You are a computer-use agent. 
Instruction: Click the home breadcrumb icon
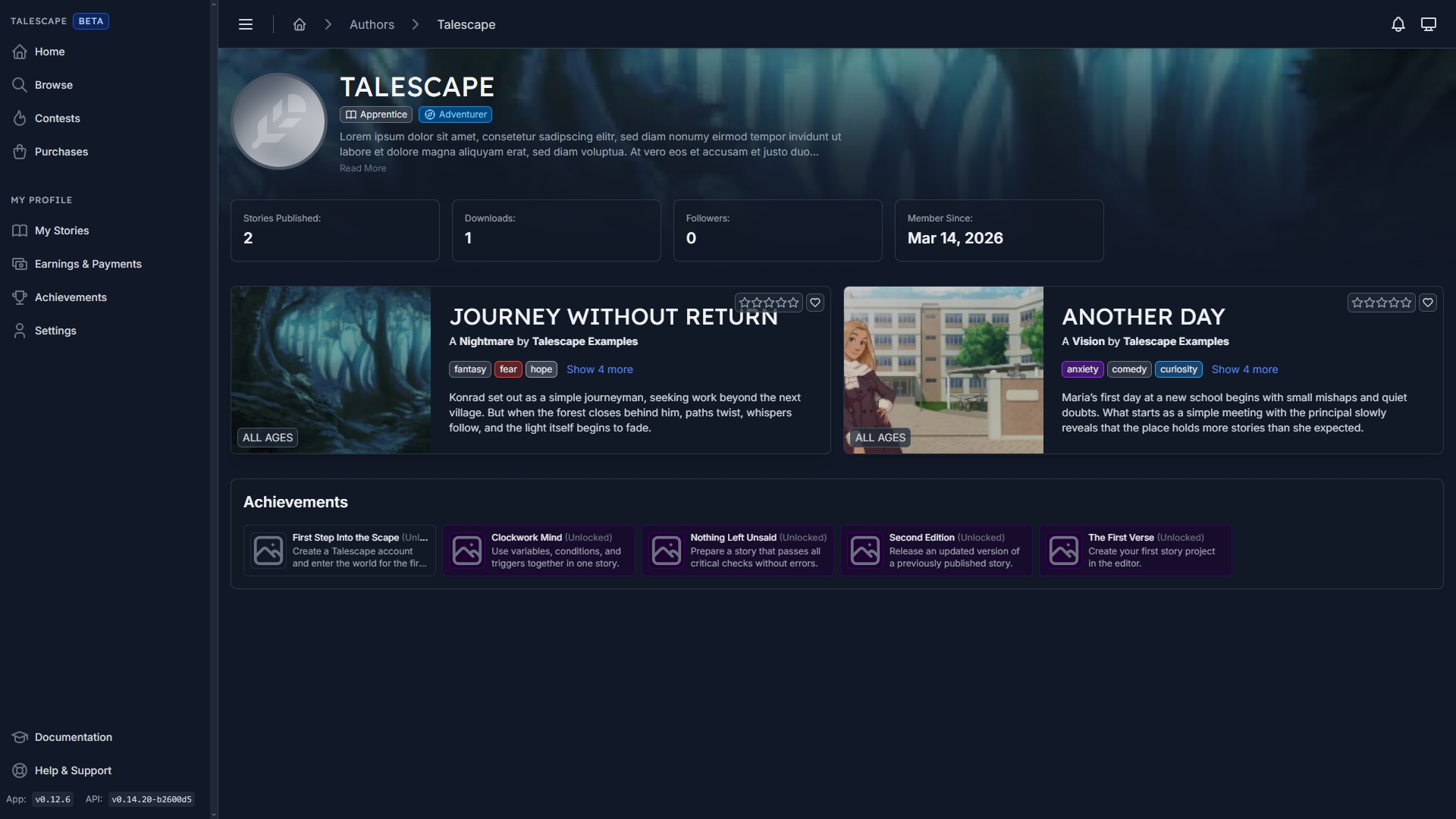[x=300, y=24]
